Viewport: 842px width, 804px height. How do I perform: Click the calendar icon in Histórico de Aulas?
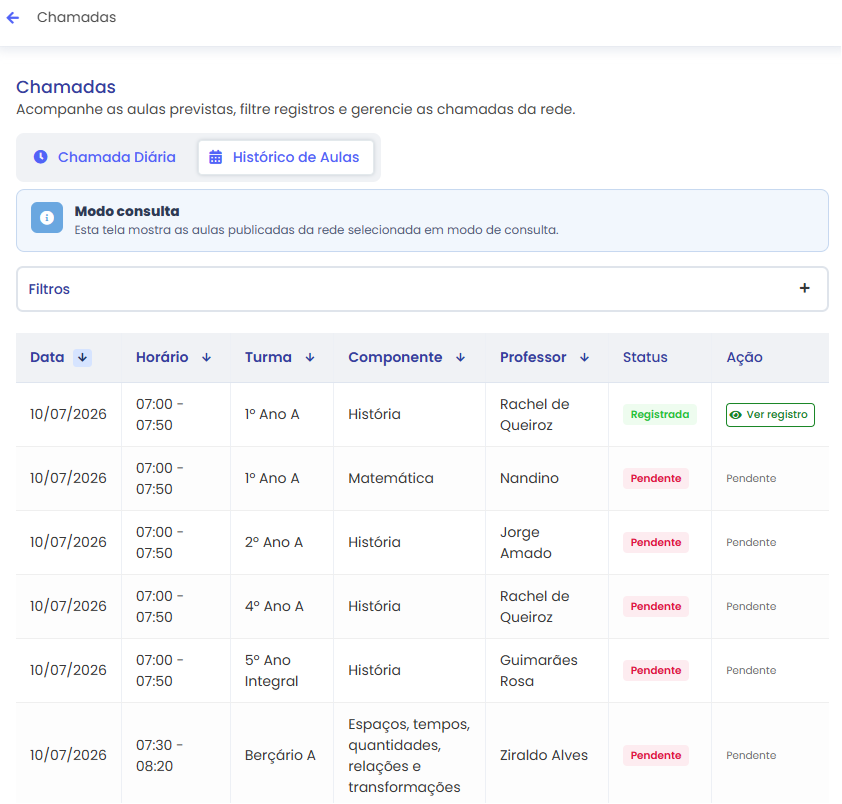pyautogui.click(x=215, y=157)
